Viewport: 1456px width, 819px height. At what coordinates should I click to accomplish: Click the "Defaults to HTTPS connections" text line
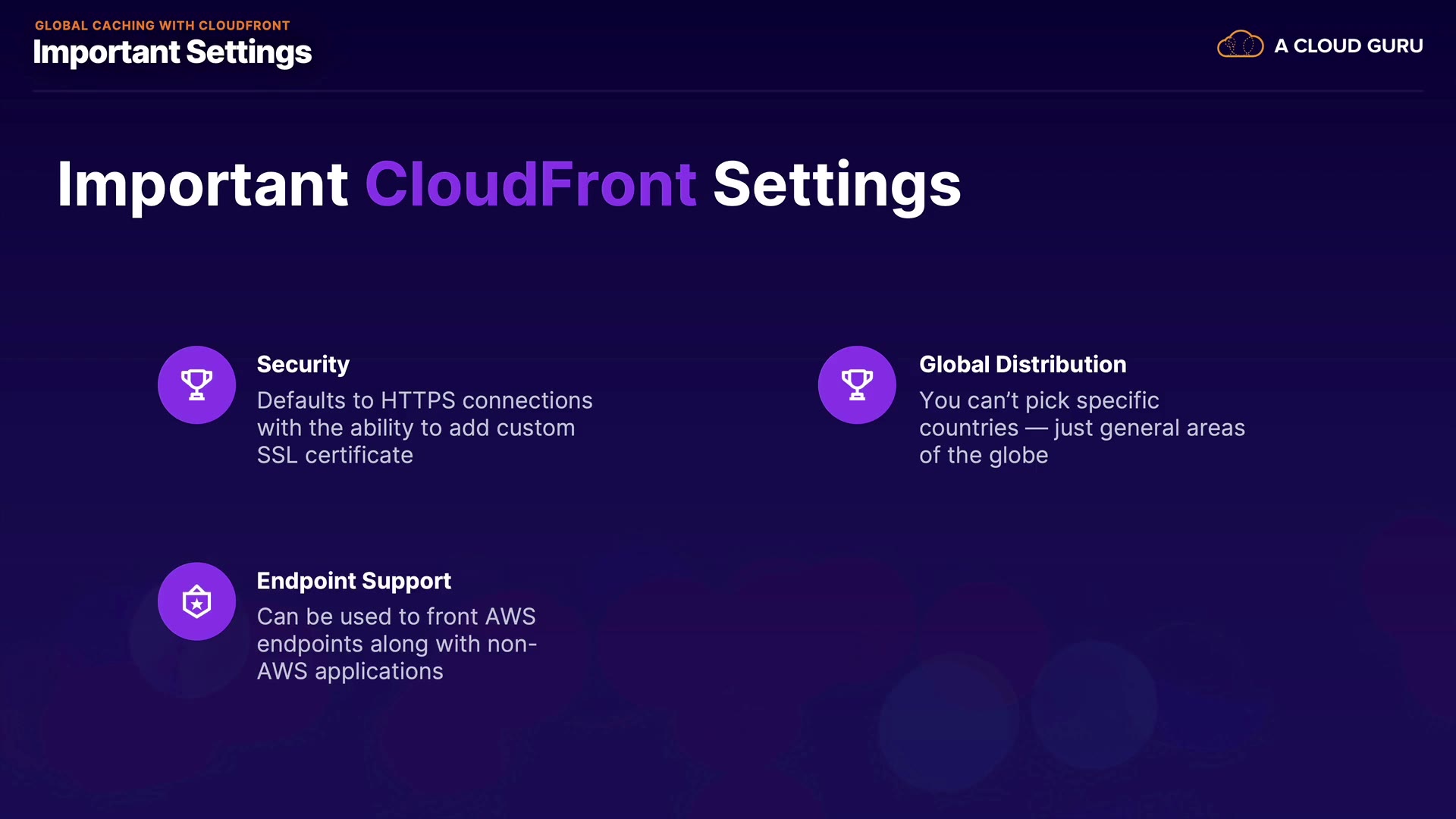[x=425, y=400]
